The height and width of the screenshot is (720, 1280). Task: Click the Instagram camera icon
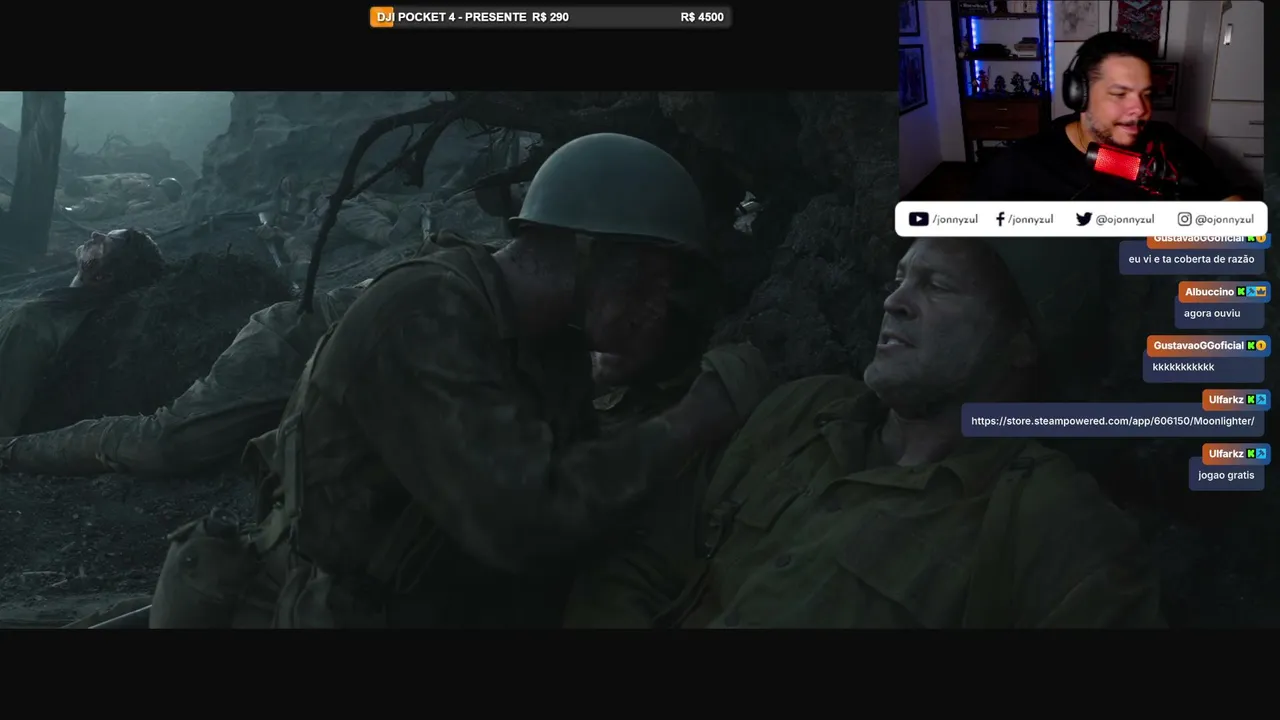click(x=1184, y=219)
